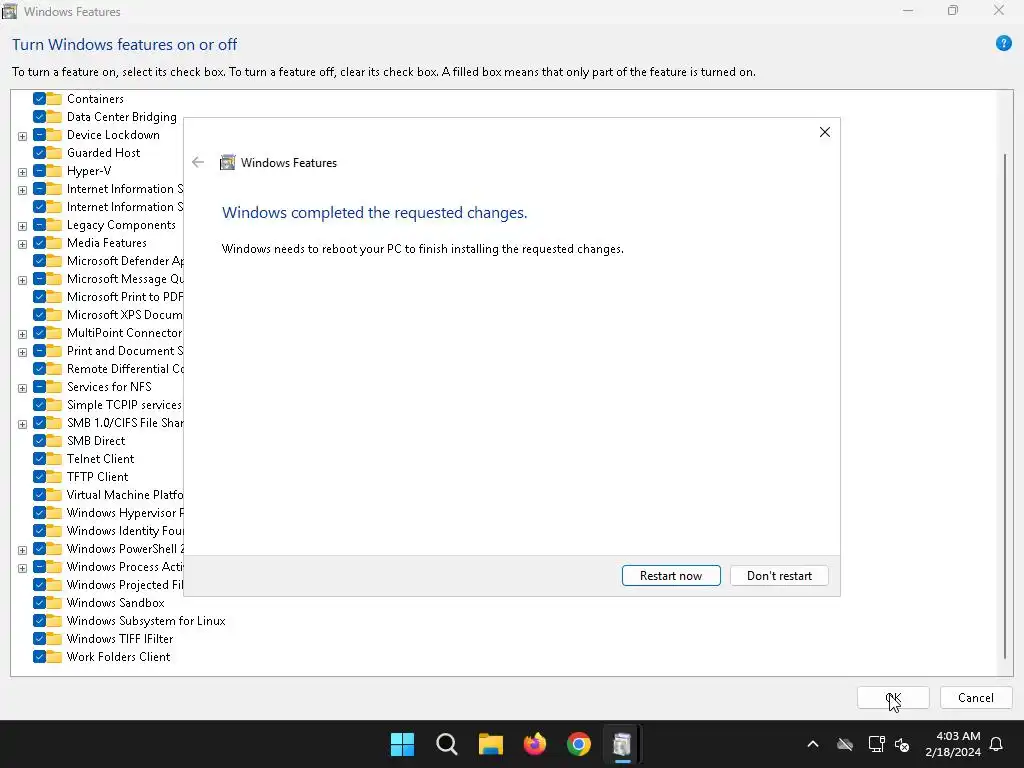The width and height of the screenshot is (1024, 768).
Task: Click OK in the main Windows Features window
Action: pyautogui.click(x=893, y=697)
